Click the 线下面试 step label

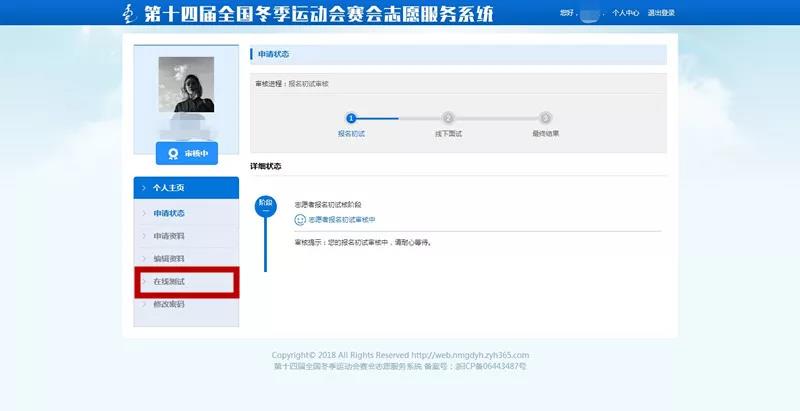click(448, 134)
